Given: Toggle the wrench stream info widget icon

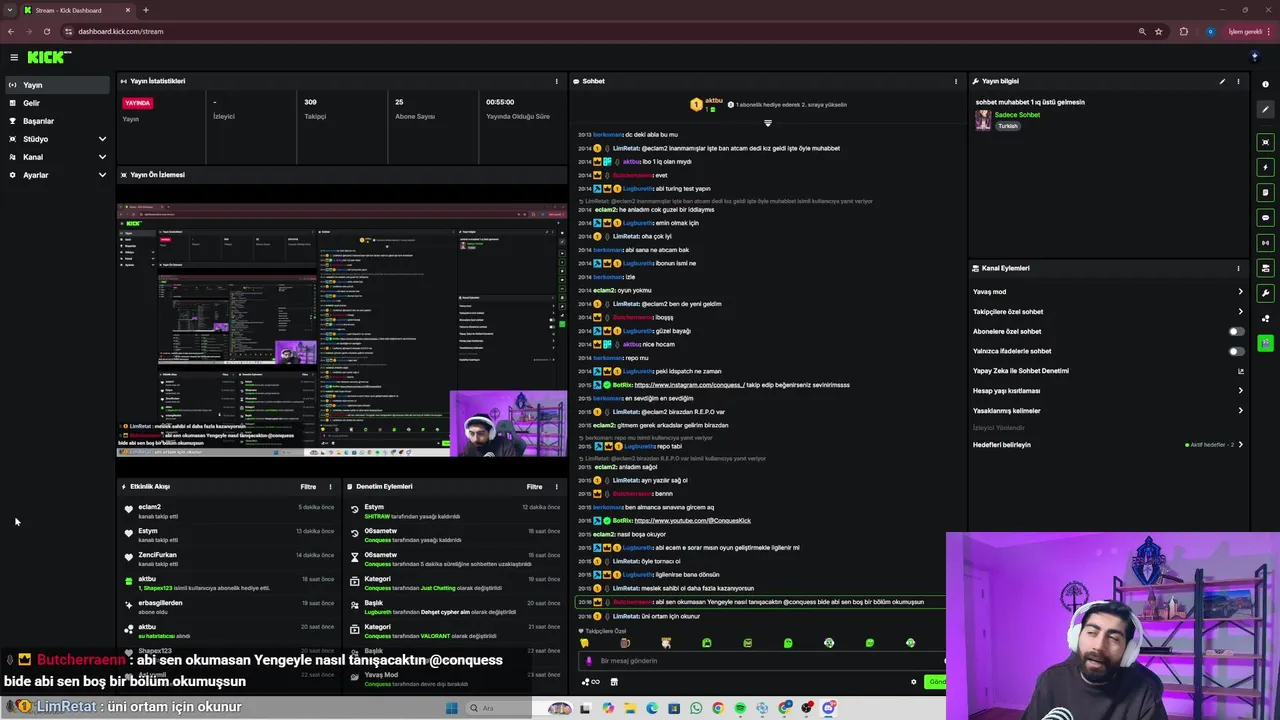Looking at the screenshot, I should [1265, 293].
